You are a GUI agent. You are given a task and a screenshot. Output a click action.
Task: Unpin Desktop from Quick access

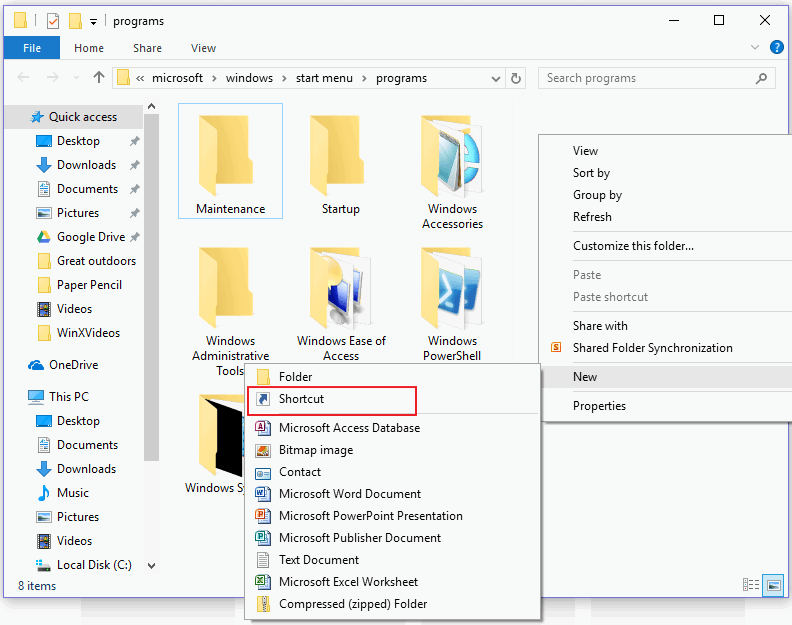point(135,141)
